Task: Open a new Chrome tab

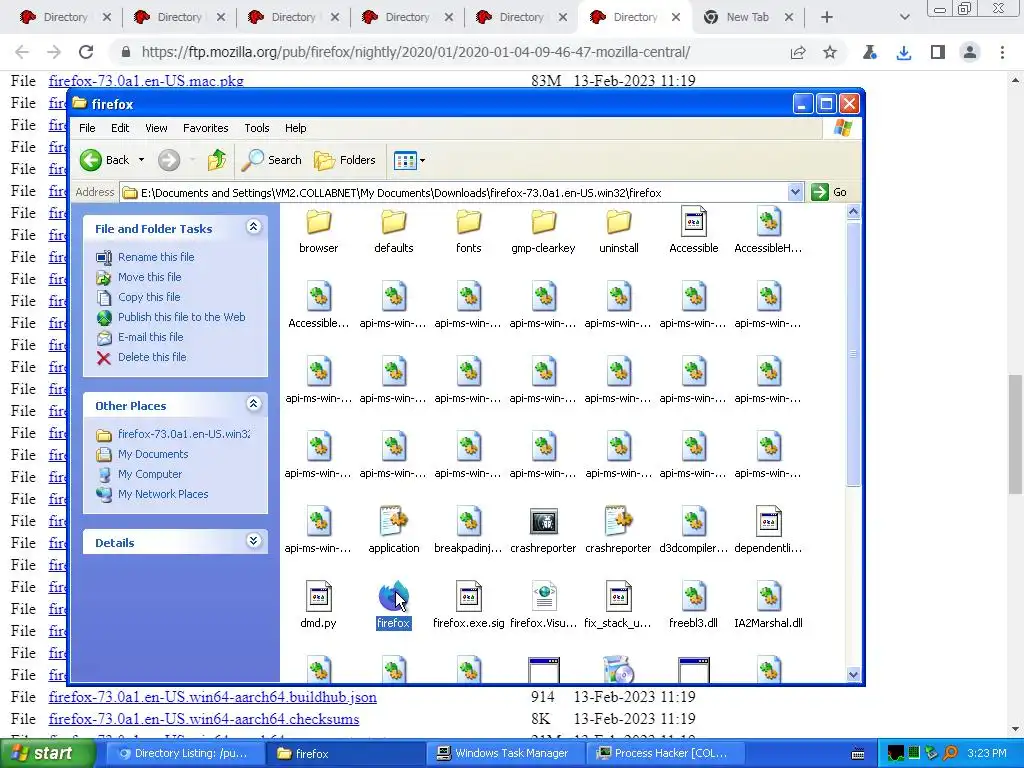Action: point(827,17)
